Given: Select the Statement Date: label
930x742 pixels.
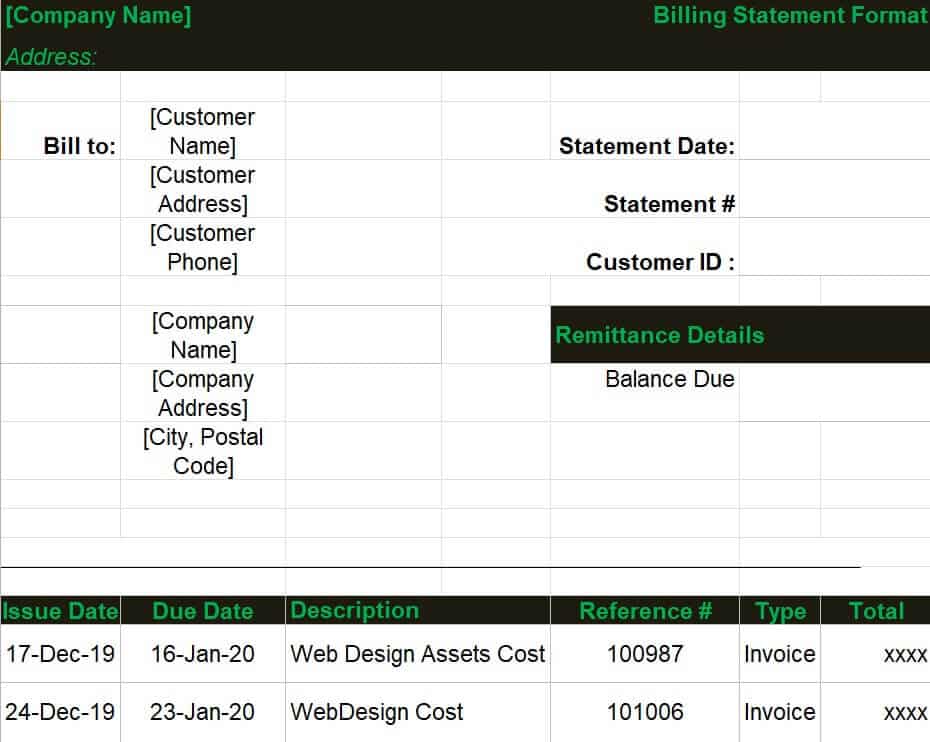Looking at the screenshot, I should coord(646,146).
